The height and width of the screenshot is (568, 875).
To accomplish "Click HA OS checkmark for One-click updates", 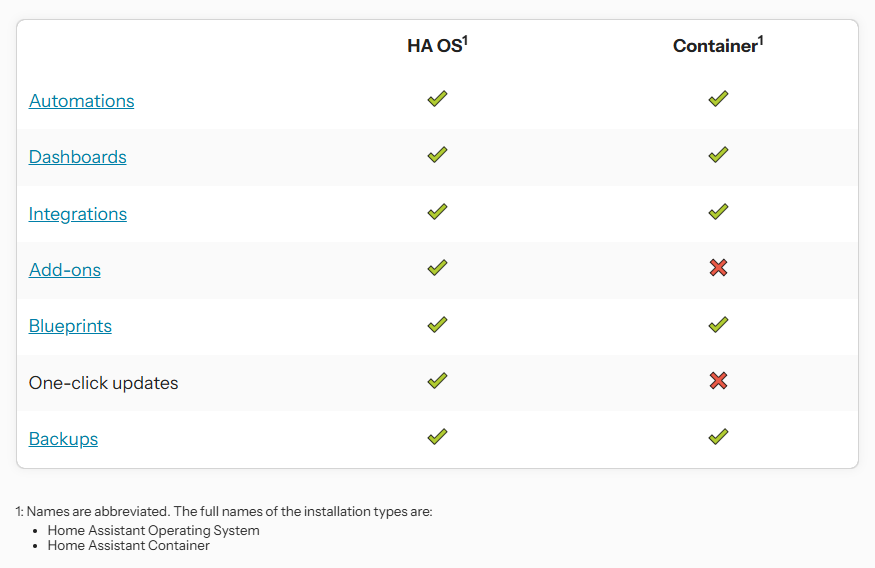I will pos(437,381).
